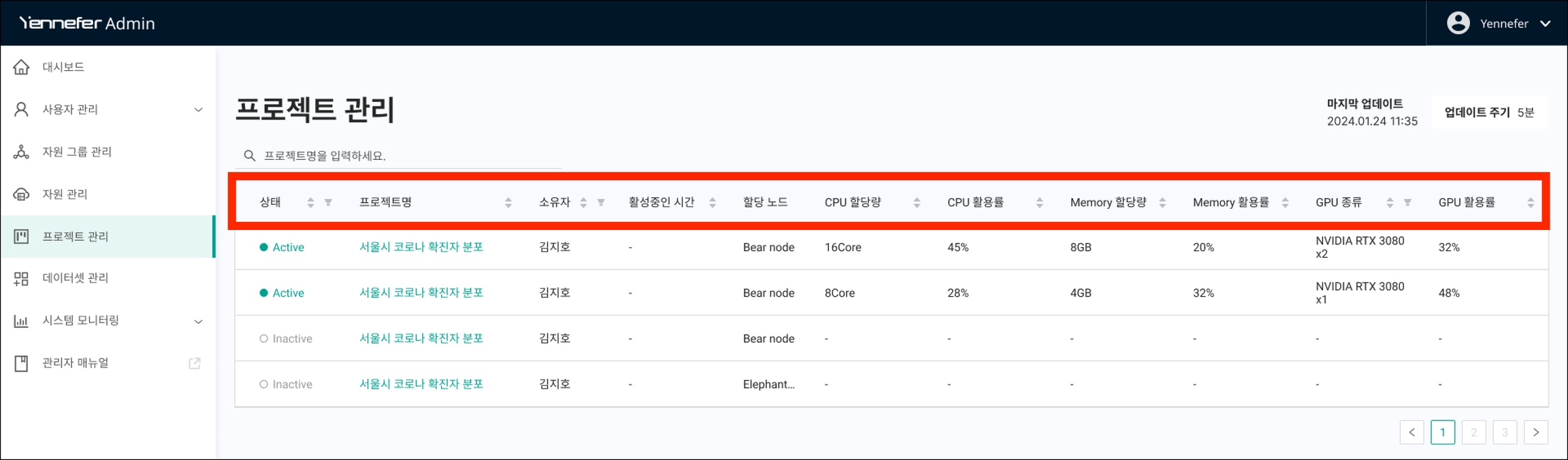The height and width of the screenshot is (460, 1568).
Task: Click the filter icon in 상태 column
Action: (x=328, y=203)
